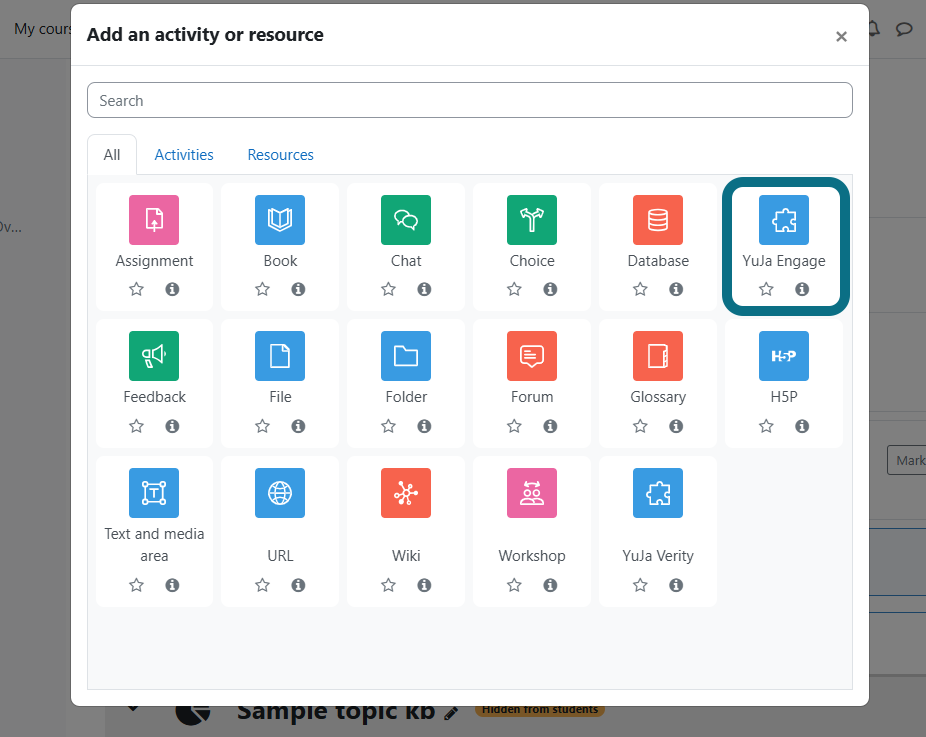Show info about the Wiki activity
This screenshot has width=926, height=737.
[424, 585]
